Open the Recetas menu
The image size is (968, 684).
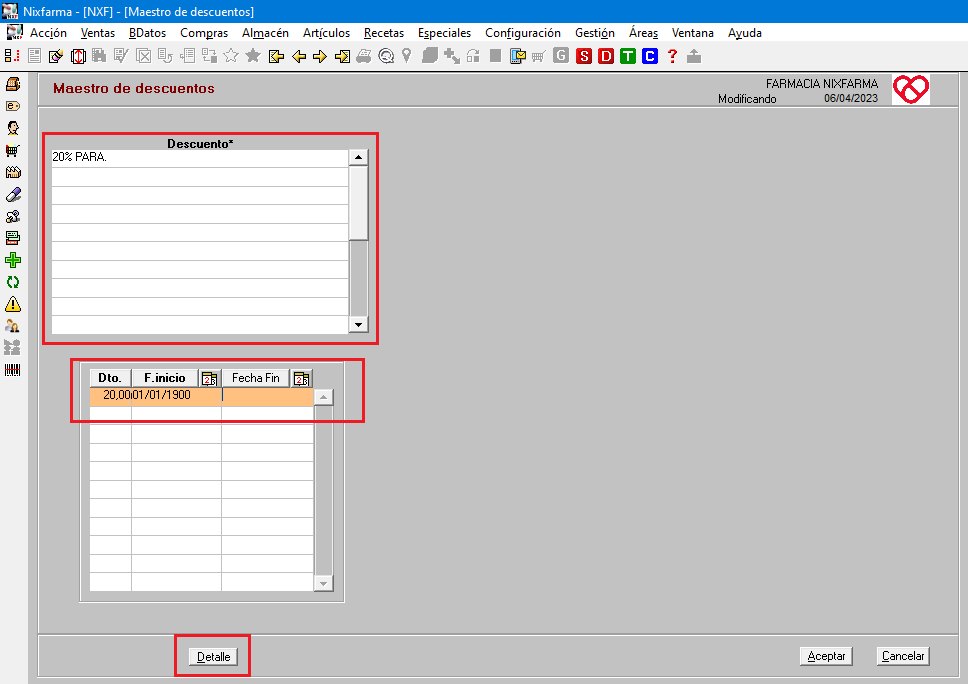point(384,33)
